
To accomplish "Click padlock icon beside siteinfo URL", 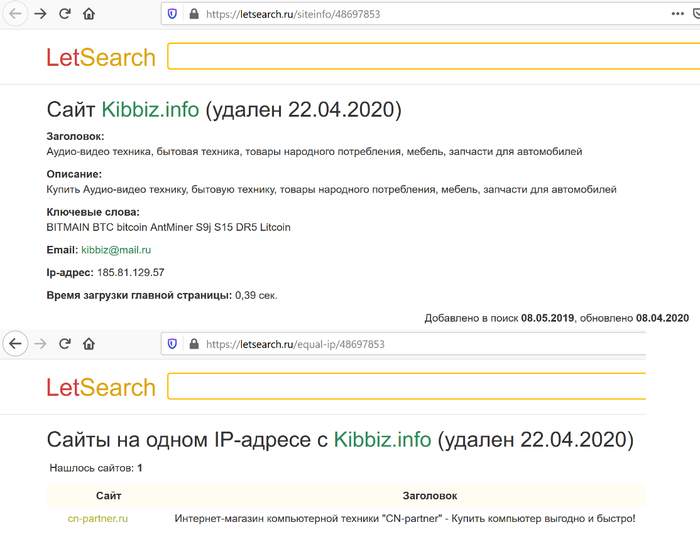I will 194,14.
